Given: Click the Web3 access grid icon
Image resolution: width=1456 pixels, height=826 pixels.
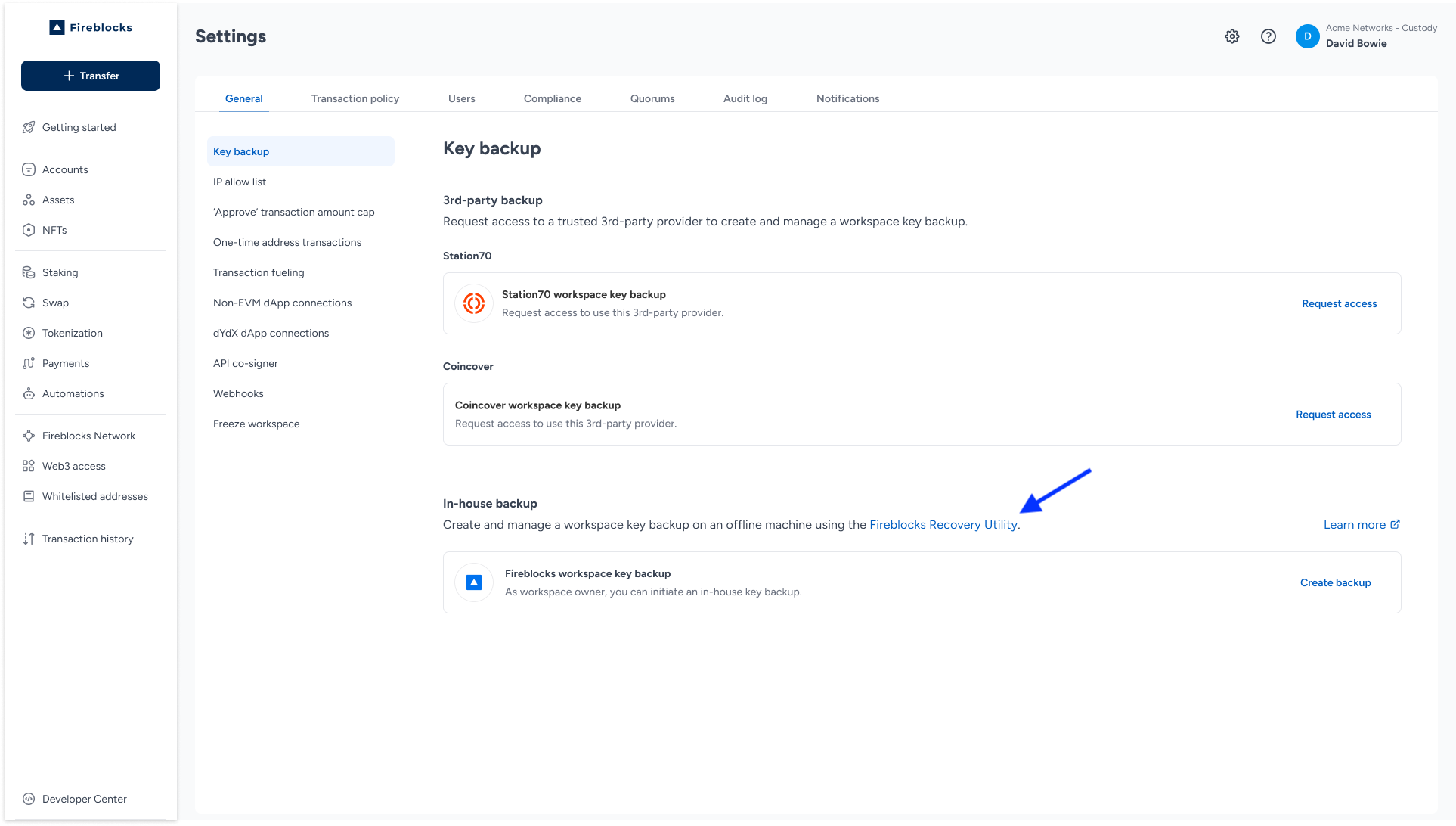Looking at the screenshot, I should pyautogui.click(x=29, y=466).
